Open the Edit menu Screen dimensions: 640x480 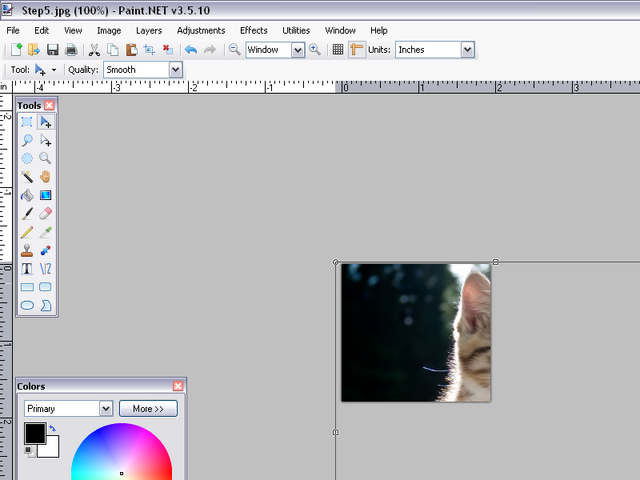coord(42,31)
